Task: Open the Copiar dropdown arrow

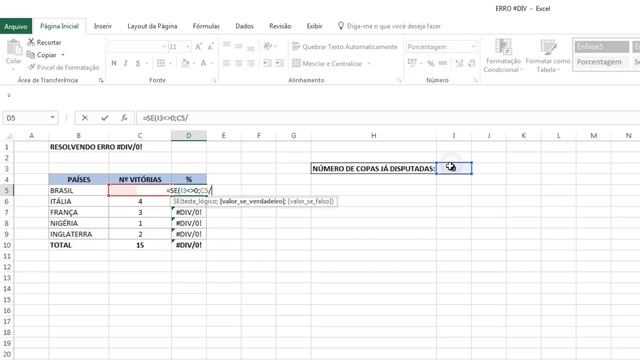Action: coord(63,55)
